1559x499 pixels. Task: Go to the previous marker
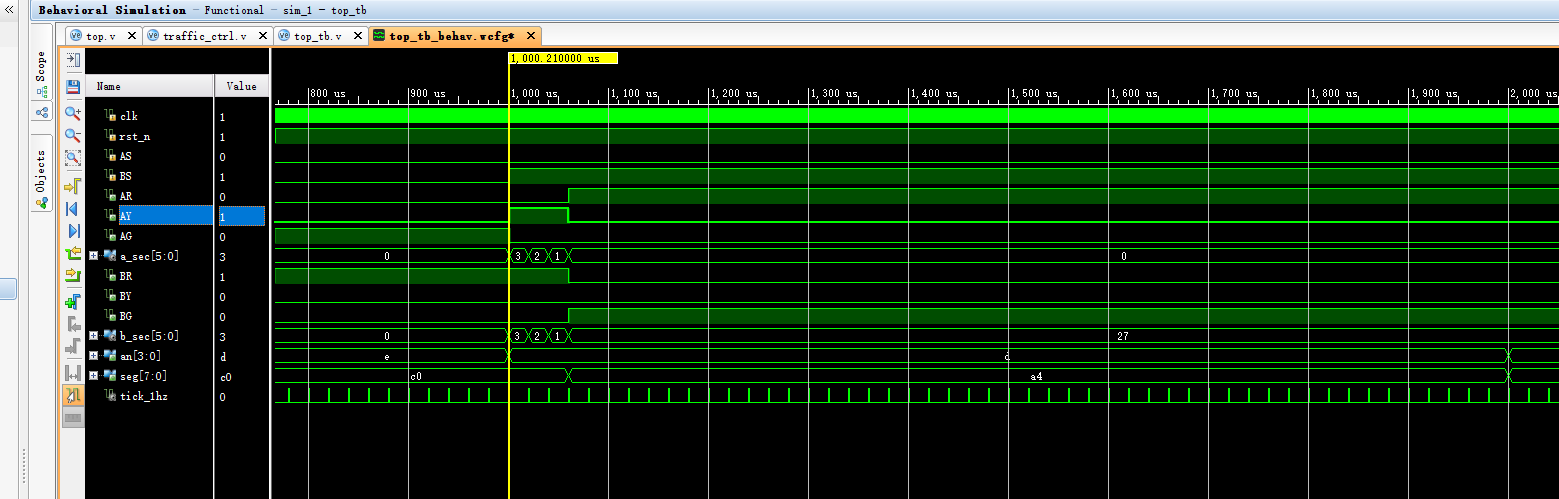tap(73, 325)
